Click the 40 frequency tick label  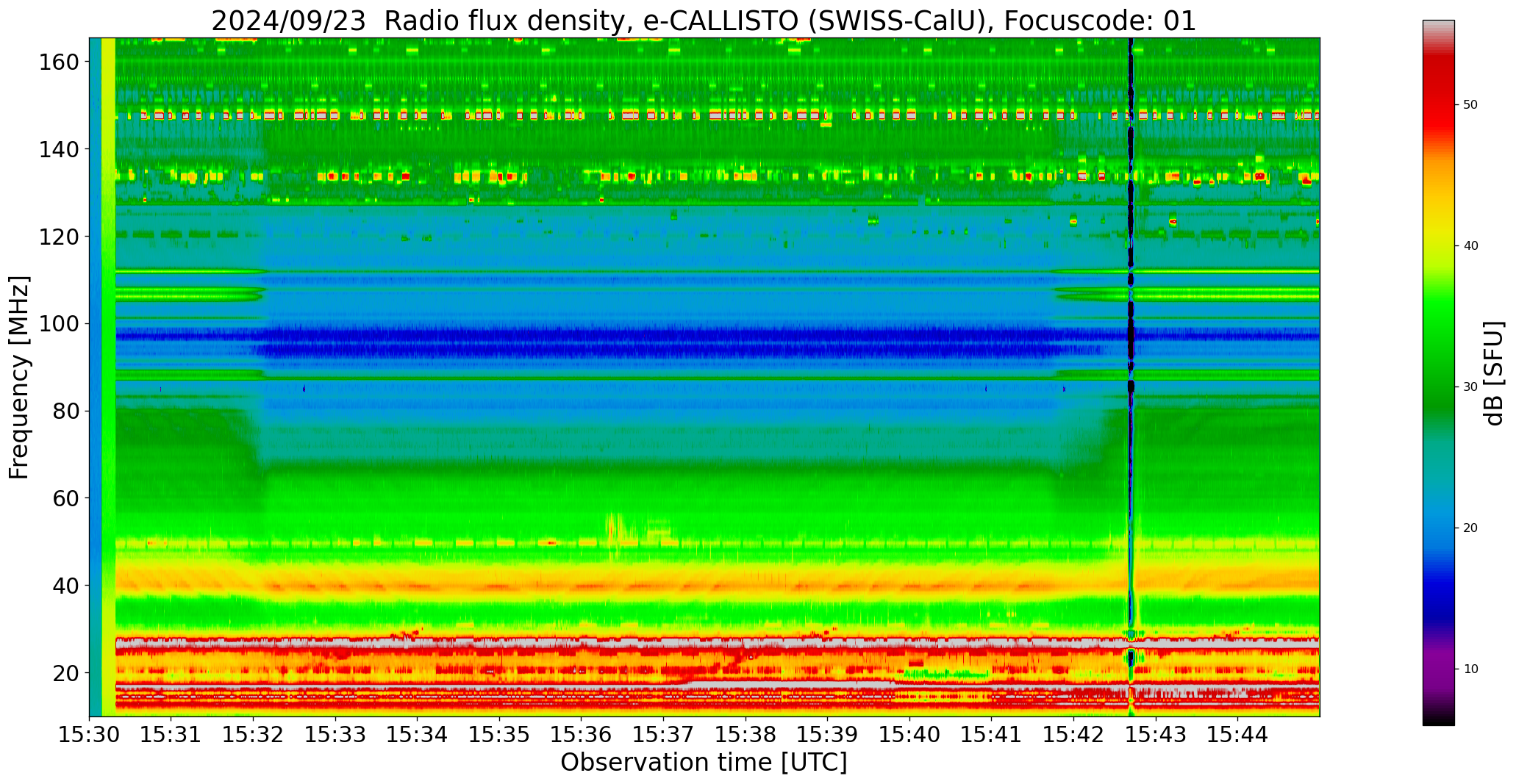(x=65, y=585)
